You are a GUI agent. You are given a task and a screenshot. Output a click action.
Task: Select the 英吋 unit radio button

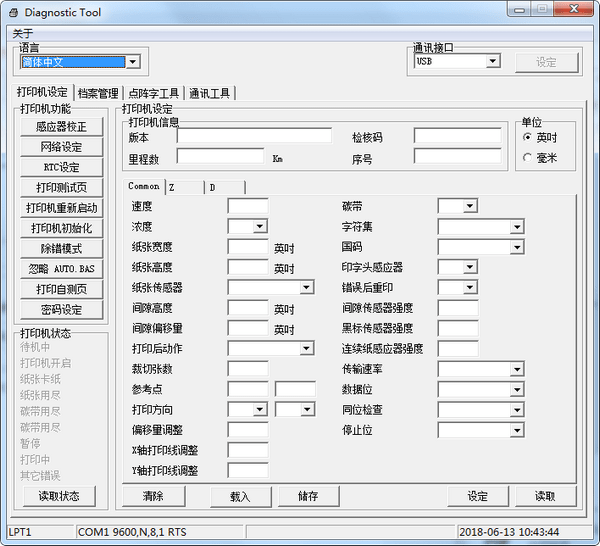click(x=527, y=138)
